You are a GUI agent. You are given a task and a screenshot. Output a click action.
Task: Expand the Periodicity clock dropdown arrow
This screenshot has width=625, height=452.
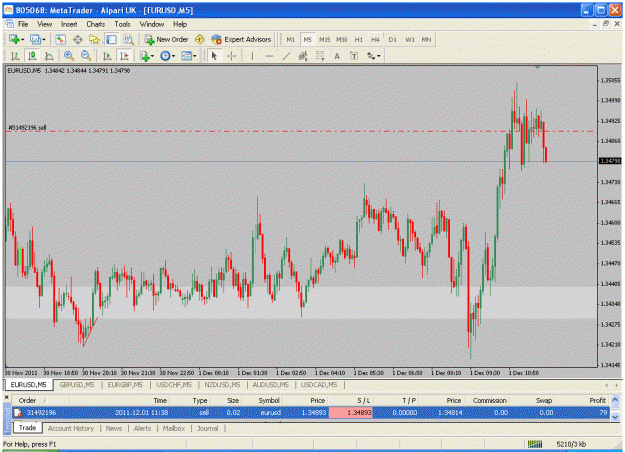tap(173, 57)
